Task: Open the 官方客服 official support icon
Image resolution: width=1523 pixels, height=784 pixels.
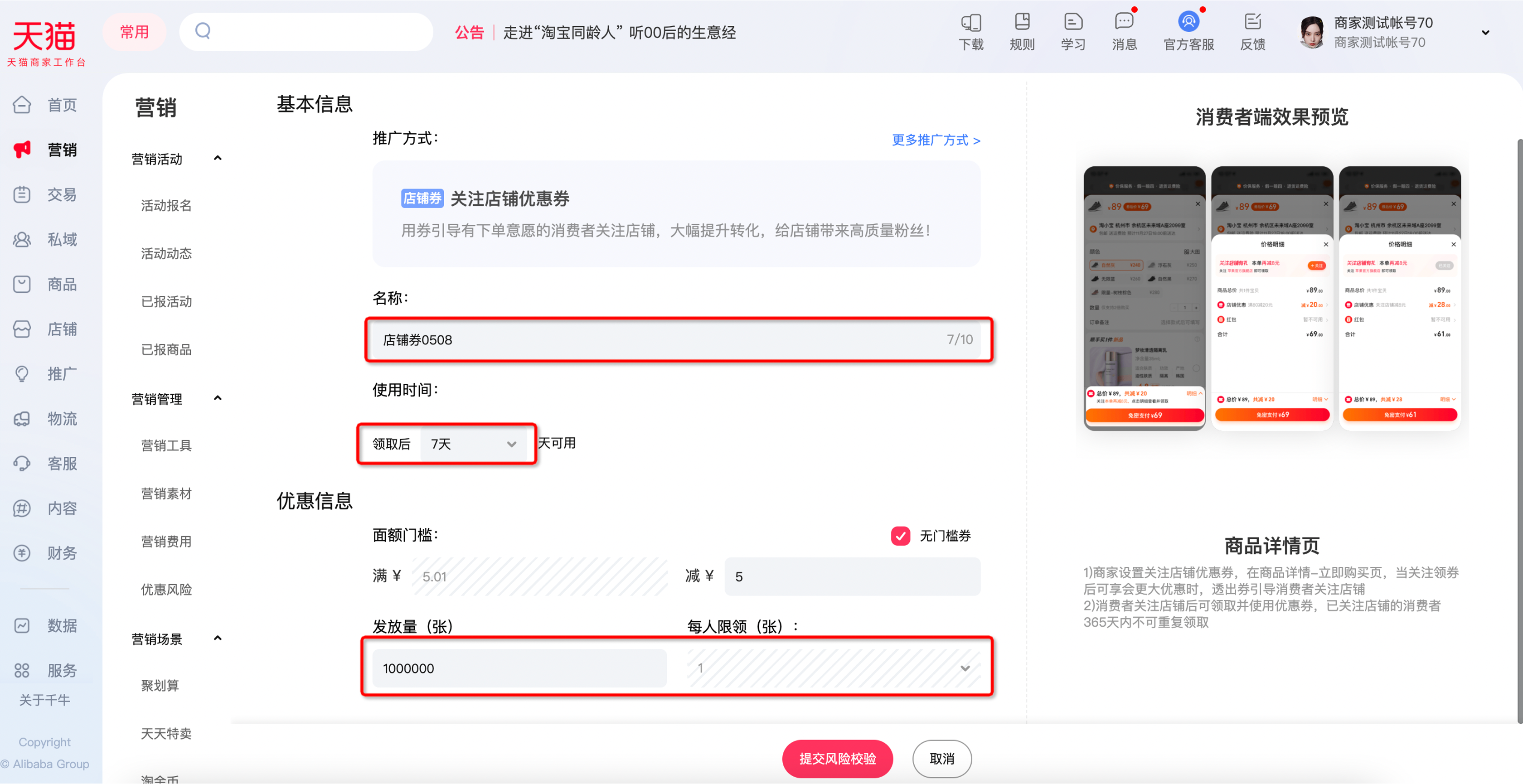Action: (x=1188, y=23)
